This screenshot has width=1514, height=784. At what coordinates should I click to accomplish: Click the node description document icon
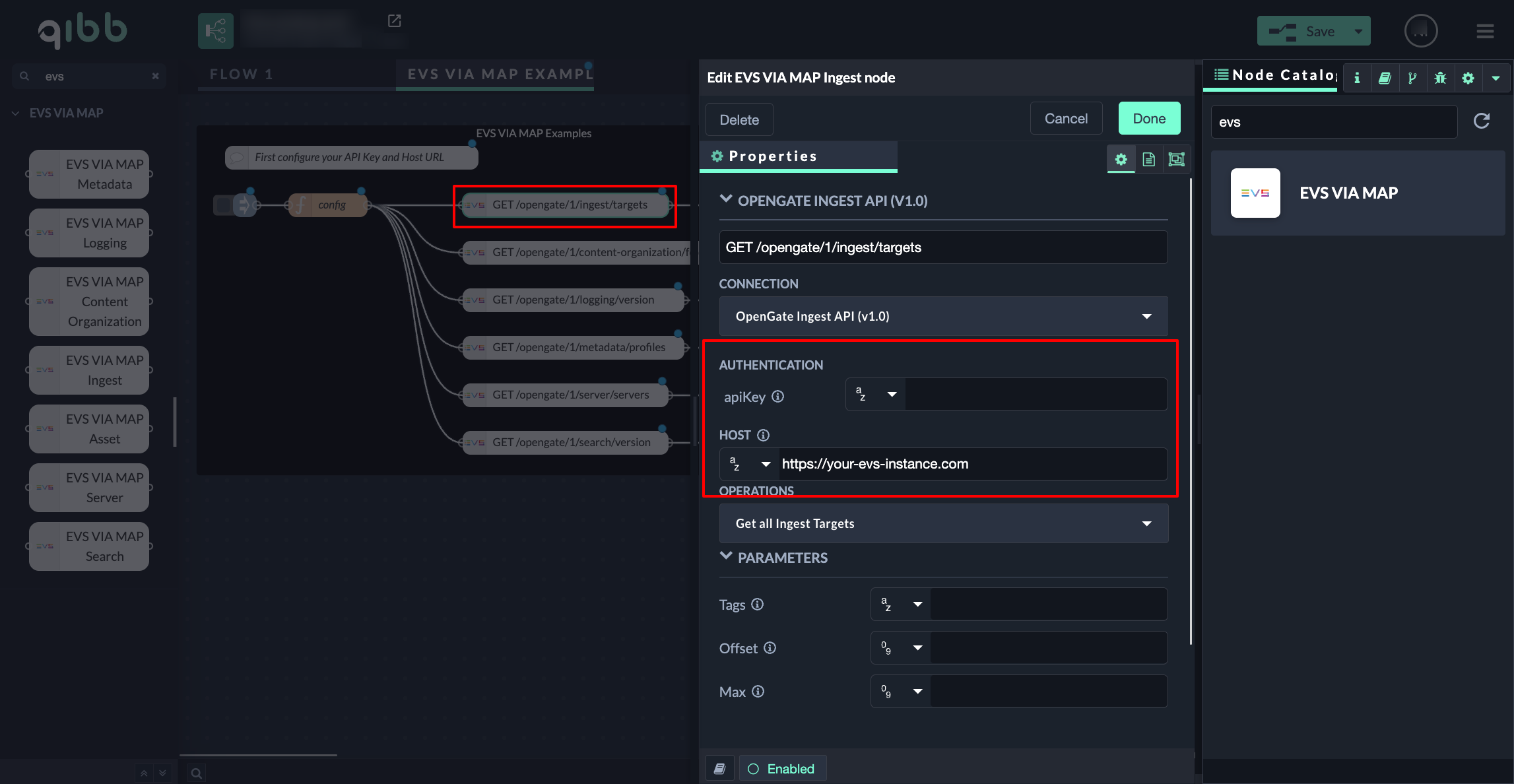[x=1148, y=159]
